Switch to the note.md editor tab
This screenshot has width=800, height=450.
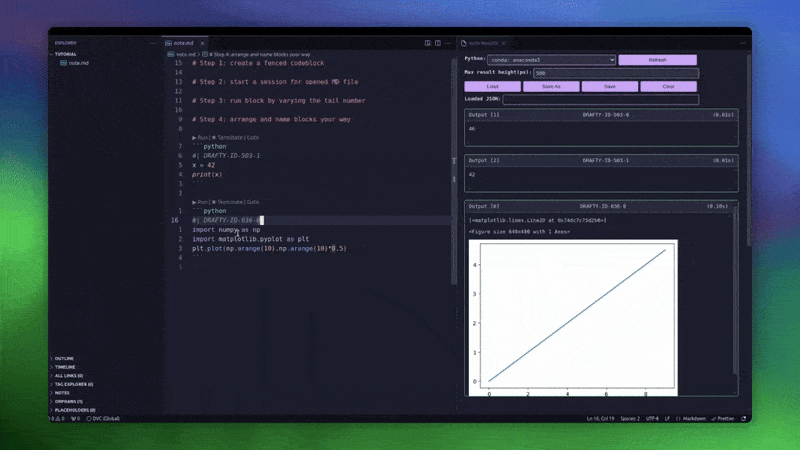click(x=183, y=43)
